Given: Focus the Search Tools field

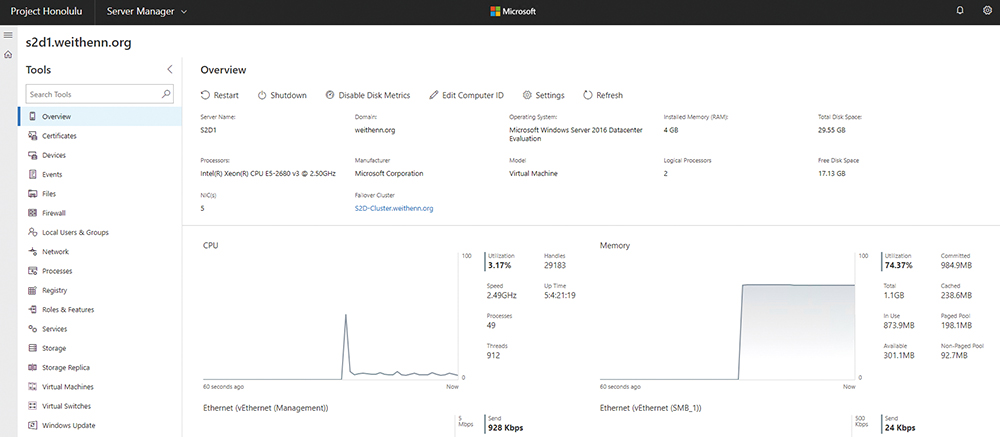Looking at the screenshot, I should [x=99, y=94].
